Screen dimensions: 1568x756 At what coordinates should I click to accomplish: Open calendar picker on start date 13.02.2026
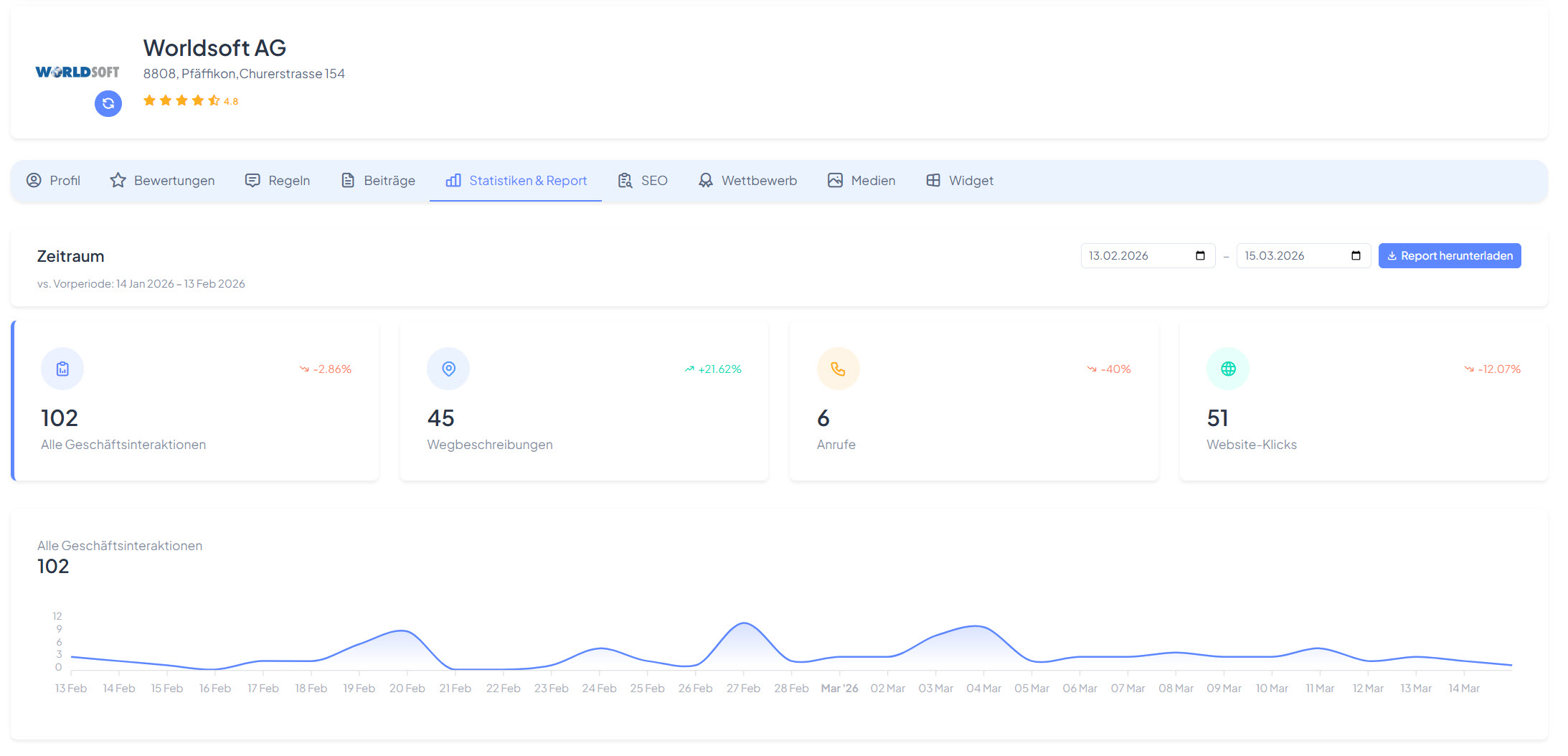[1200, 256]
